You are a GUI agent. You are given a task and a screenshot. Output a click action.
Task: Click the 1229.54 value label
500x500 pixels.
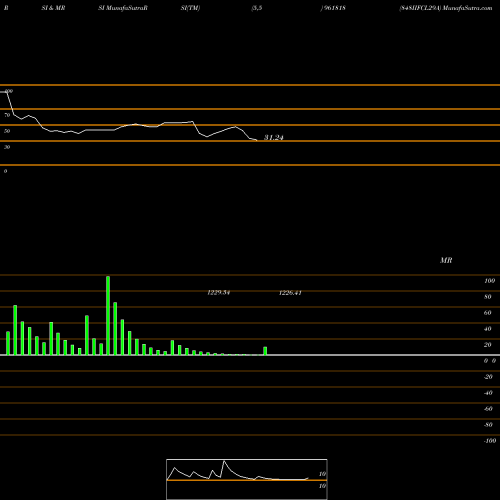click(x=219, y=293)
